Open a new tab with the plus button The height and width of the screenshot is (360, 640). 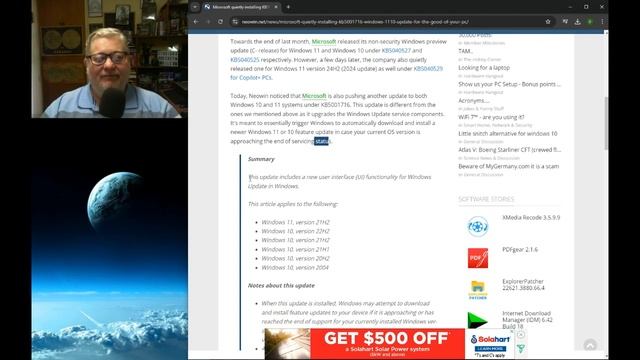click(x=288, y=7)
